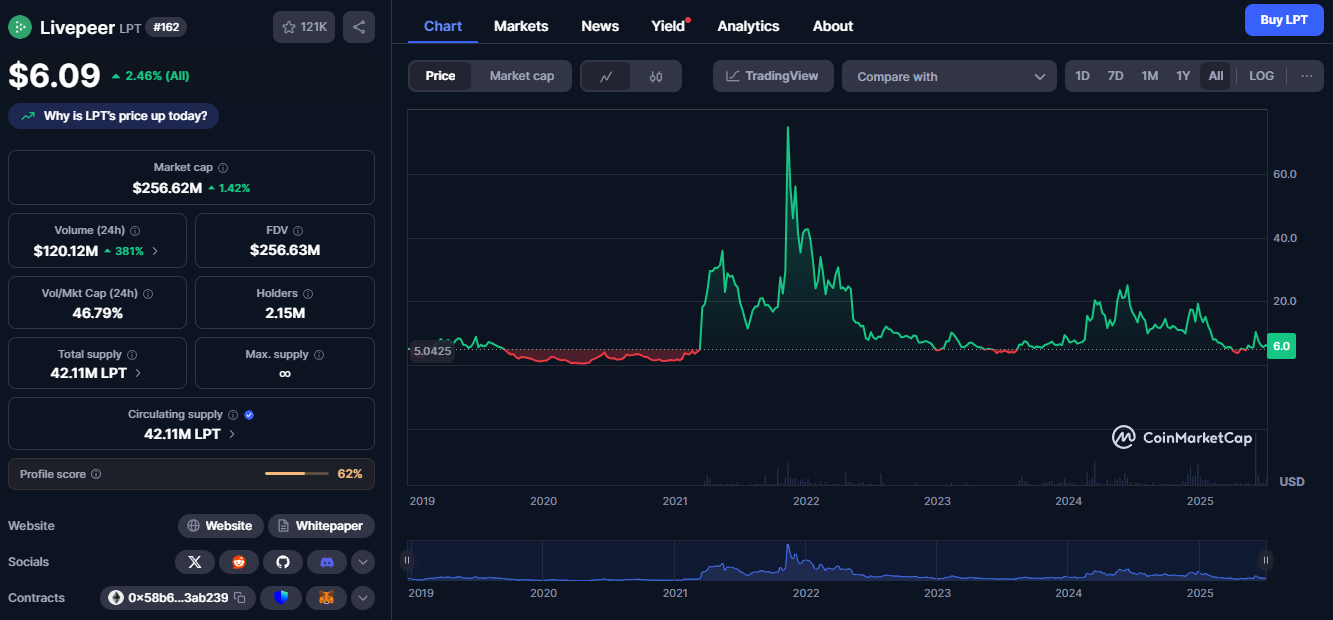Switch to the Markets tab

521,26
